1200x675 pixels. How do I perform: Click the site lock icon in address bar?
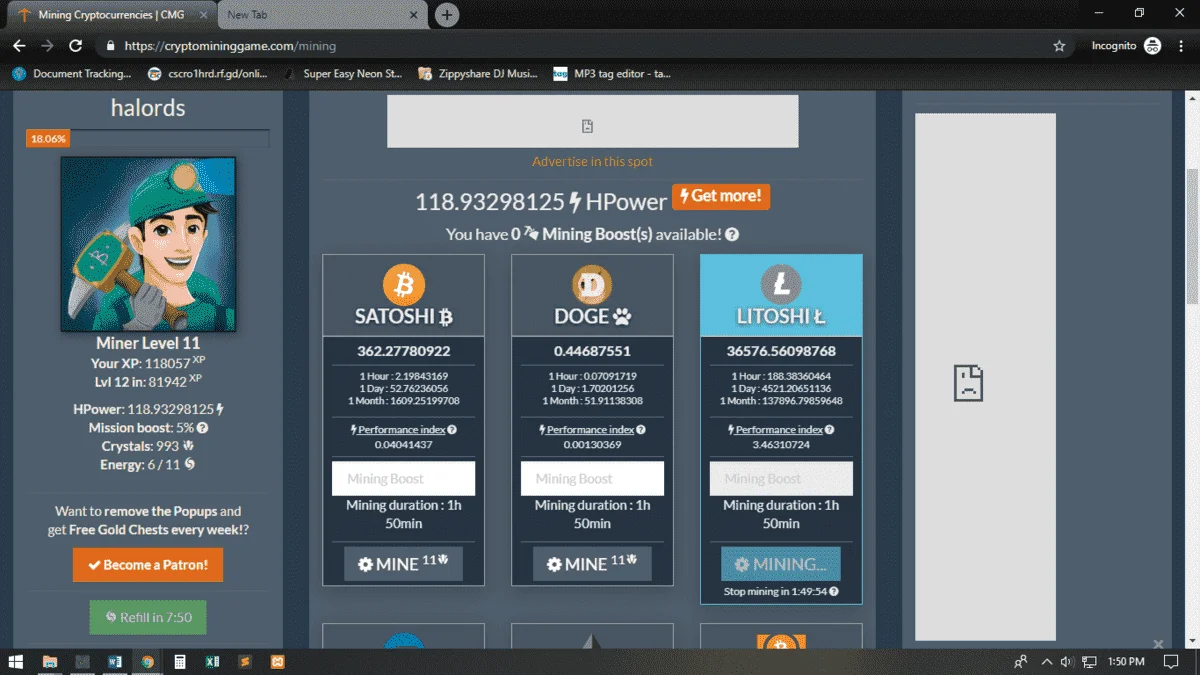pos(111,46)
